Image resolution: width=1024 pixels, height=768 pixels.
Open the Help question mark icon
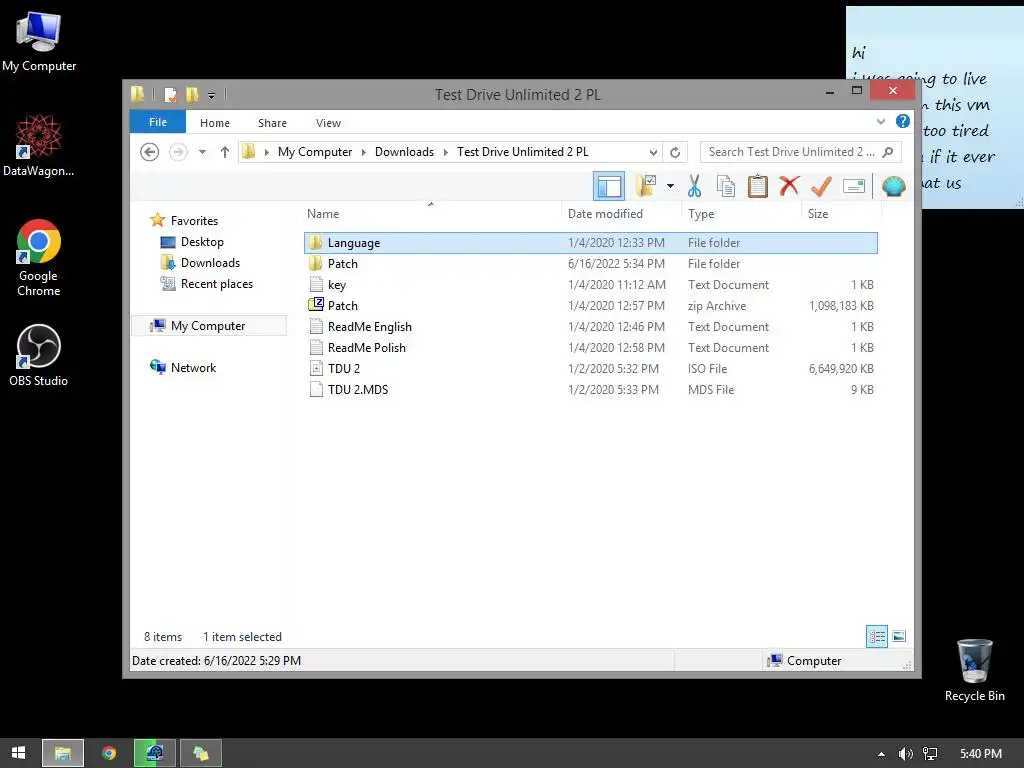pyautogui.click(x=903, y=121)
